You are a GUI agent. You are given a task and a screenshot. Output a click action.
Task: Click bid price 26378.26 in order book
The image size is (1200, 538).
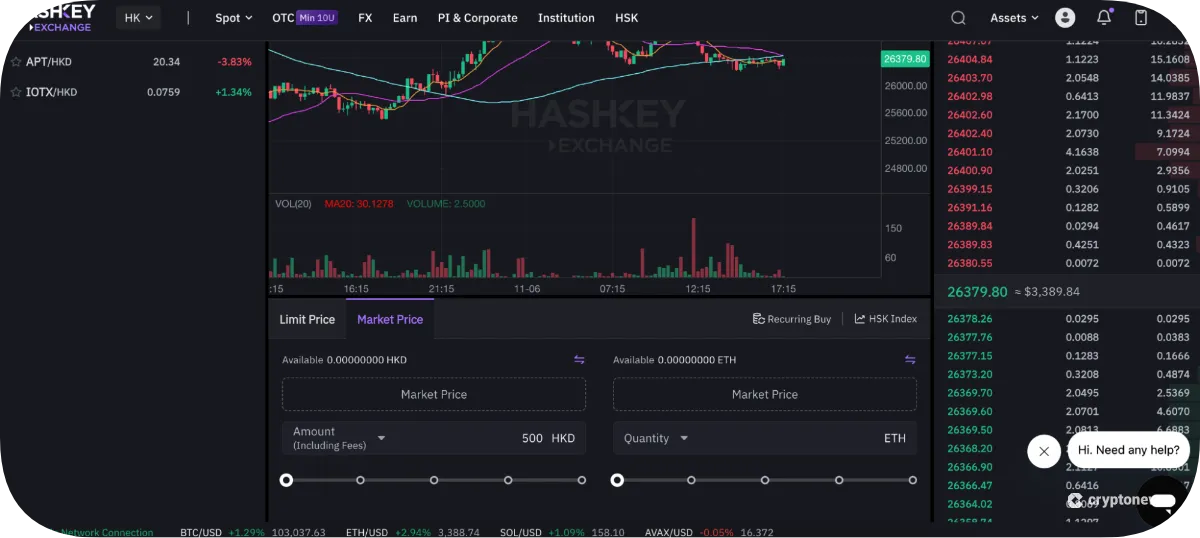[x=970, y=319]
